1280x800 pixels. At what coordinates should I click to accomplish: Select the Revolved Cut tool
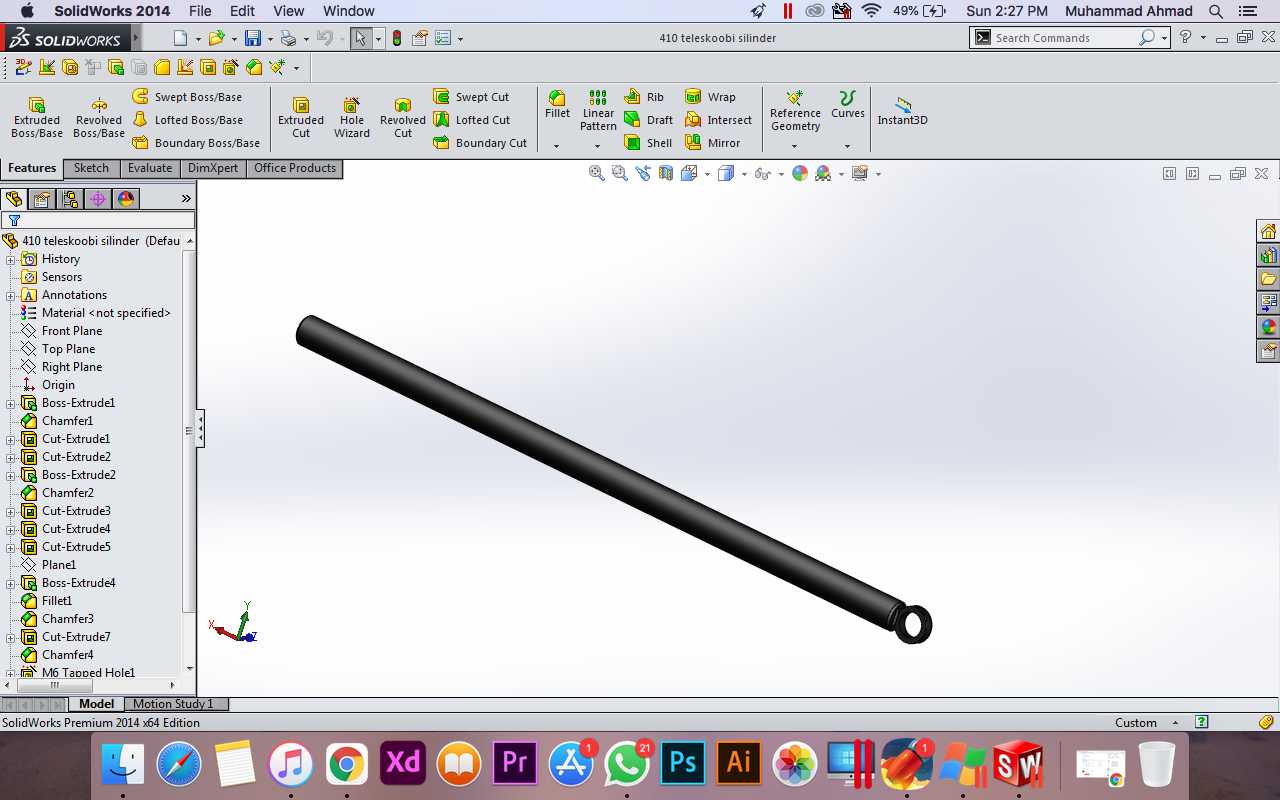point(403,118)
